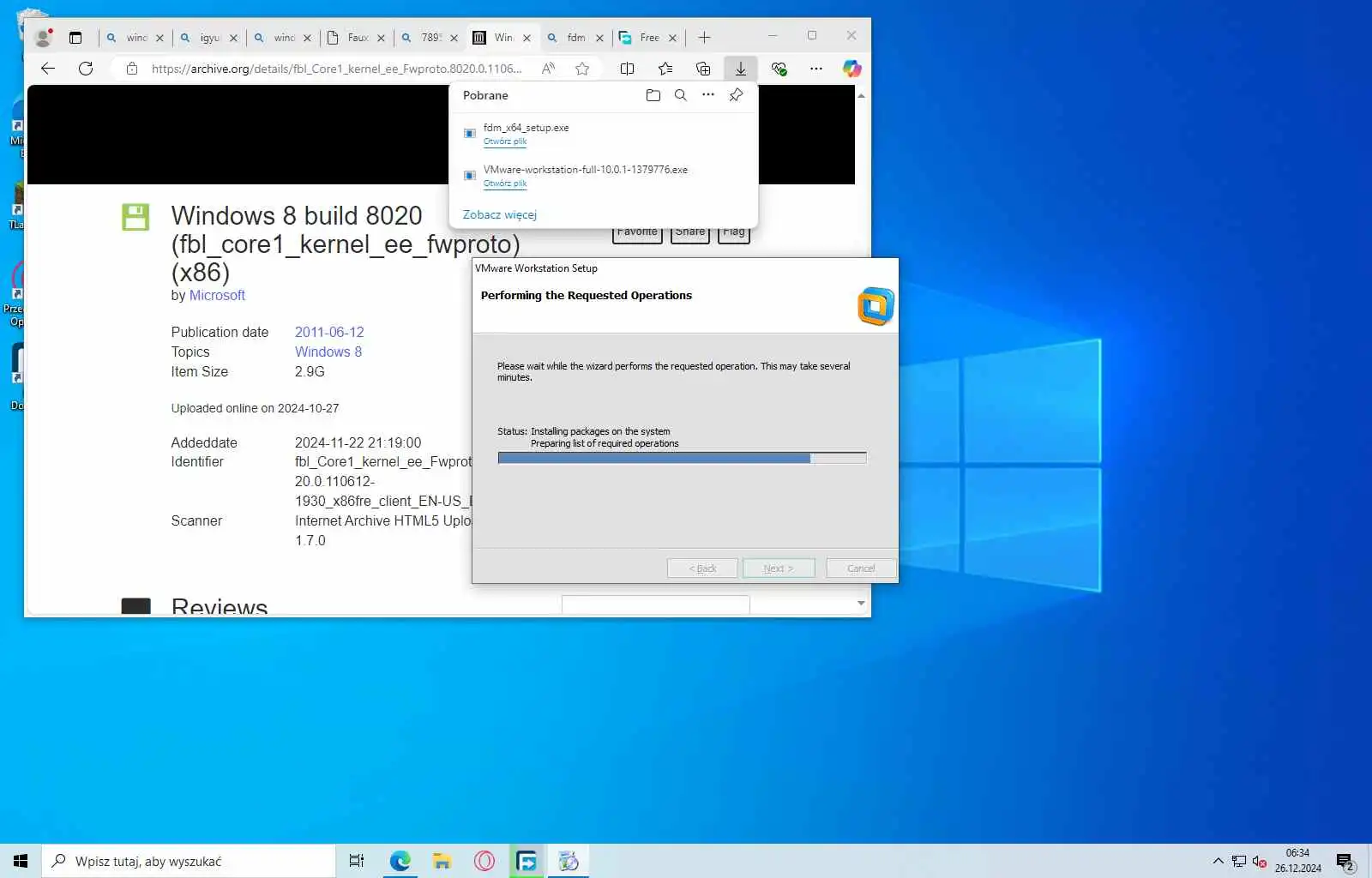Open more options in Pobrane panel

708,95
